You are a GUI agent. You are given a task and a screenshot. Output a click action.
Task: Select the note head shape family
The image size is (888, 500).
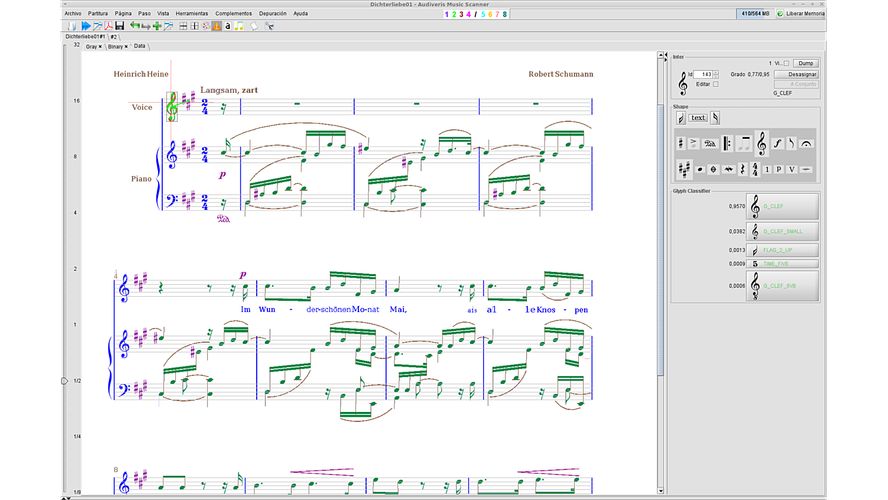700,169
